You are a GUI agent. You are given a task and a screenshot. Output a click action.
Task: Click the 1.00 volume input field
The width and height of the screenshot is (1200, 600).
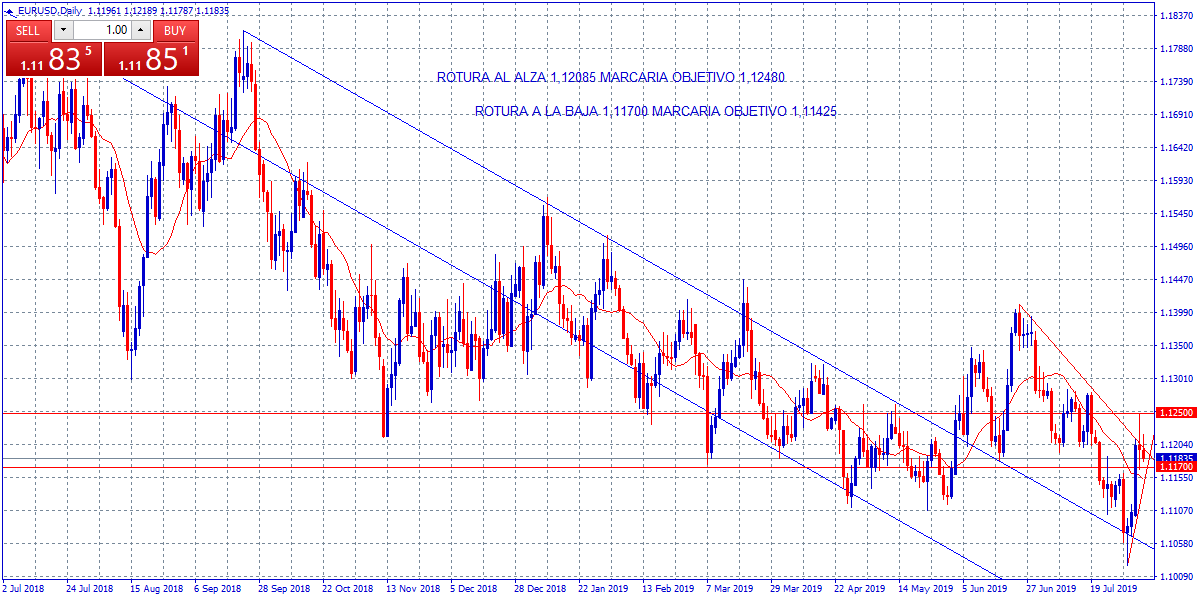click(x=102, y=30)
